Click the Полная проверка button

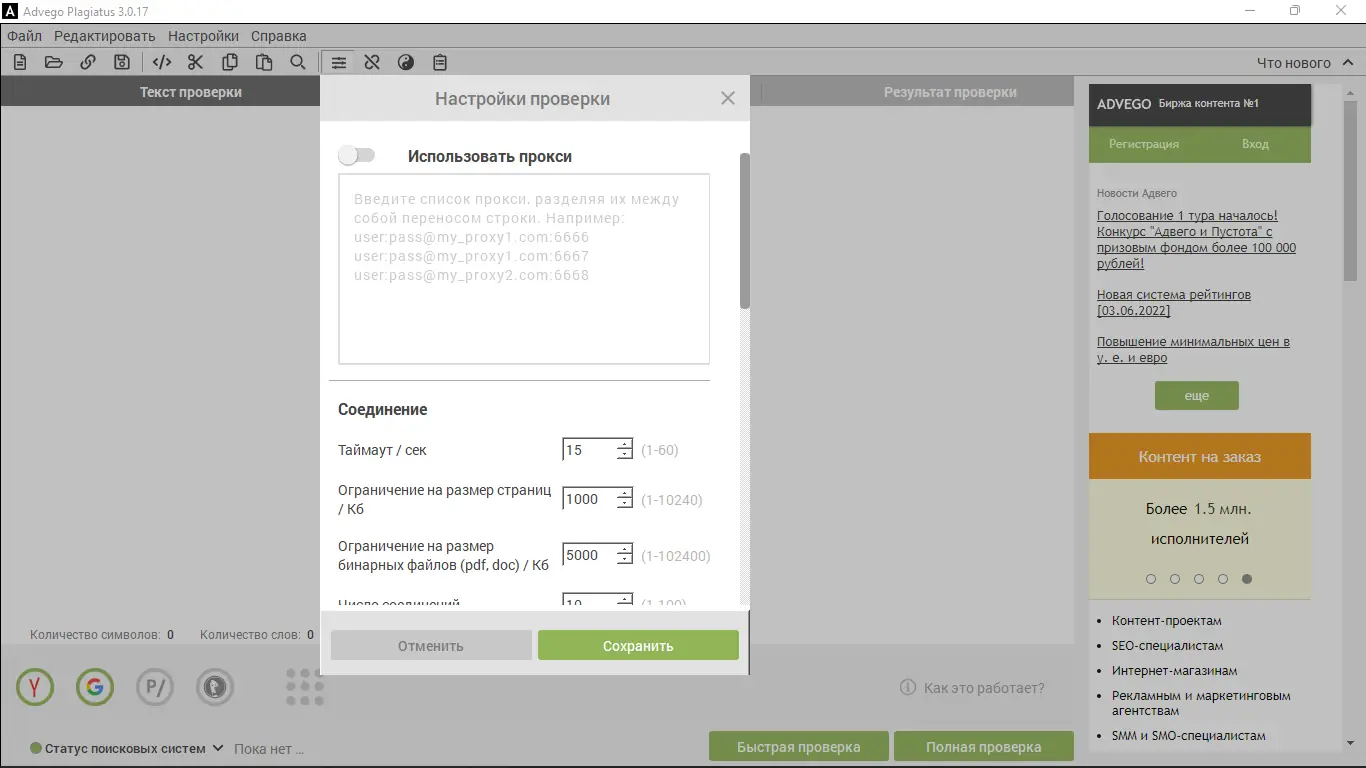[x=983, y=747]
